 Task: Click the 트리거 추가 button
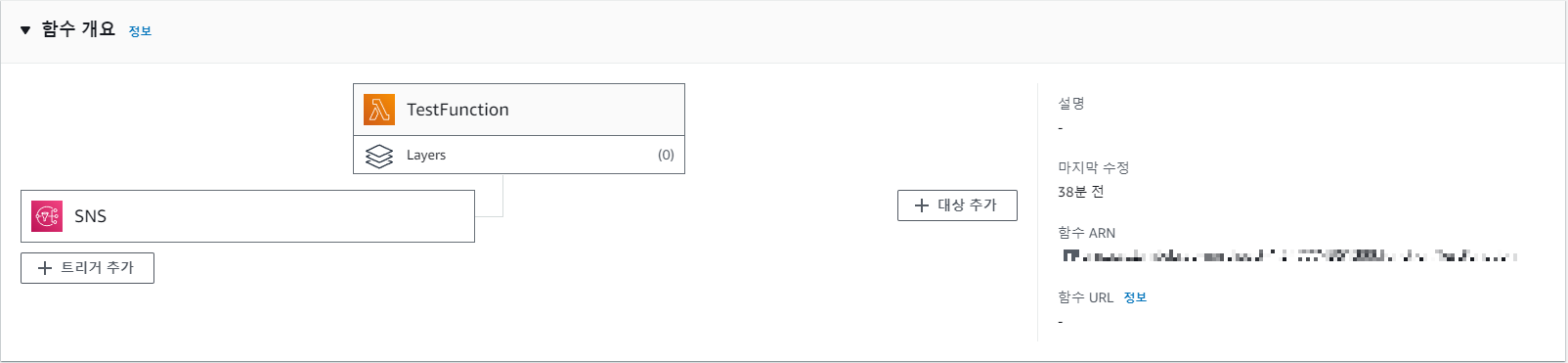[87, 268]
